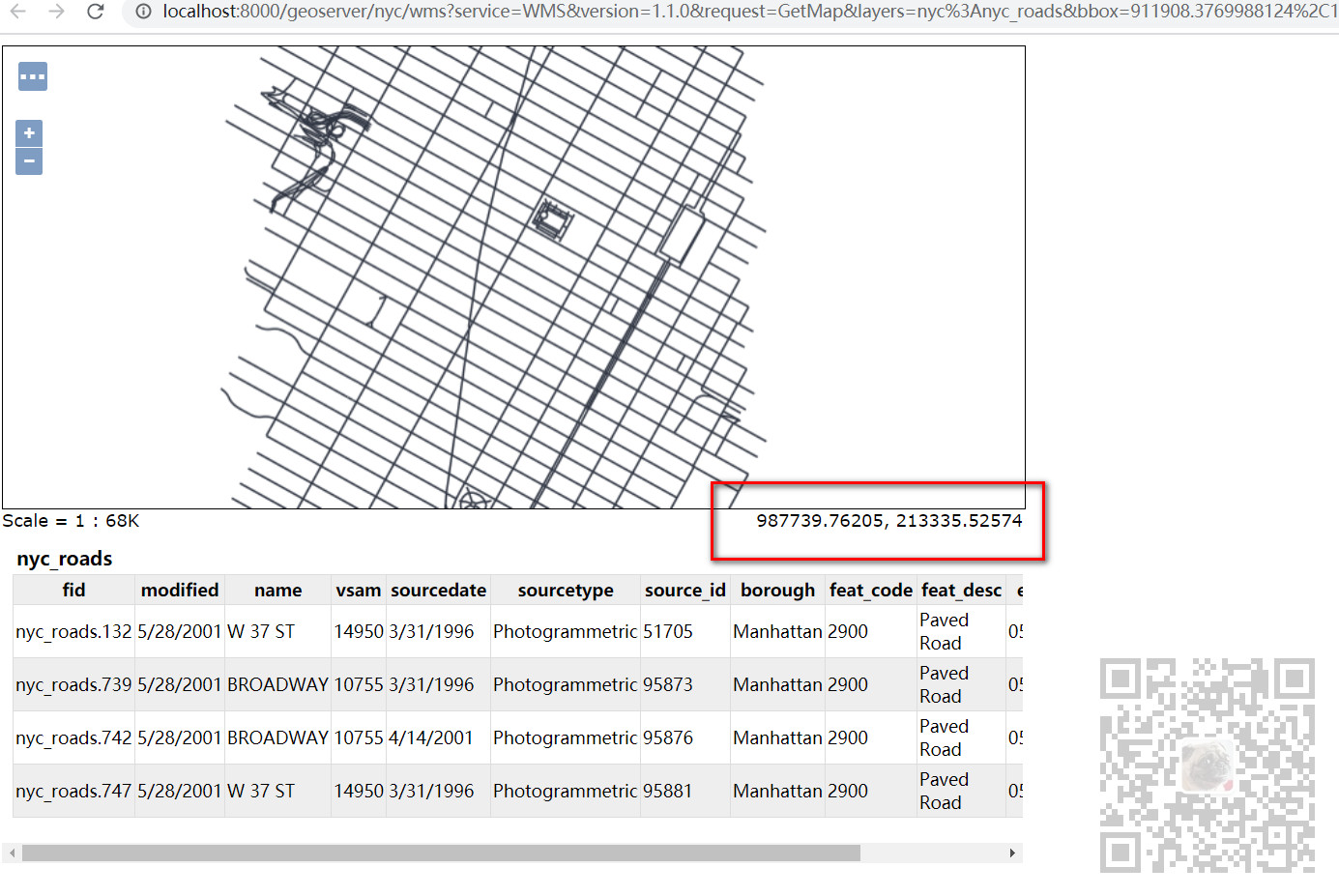This screenshot has height=896, width=1339.
Task: Click the 'fid' column header
Action: point(73,591)
